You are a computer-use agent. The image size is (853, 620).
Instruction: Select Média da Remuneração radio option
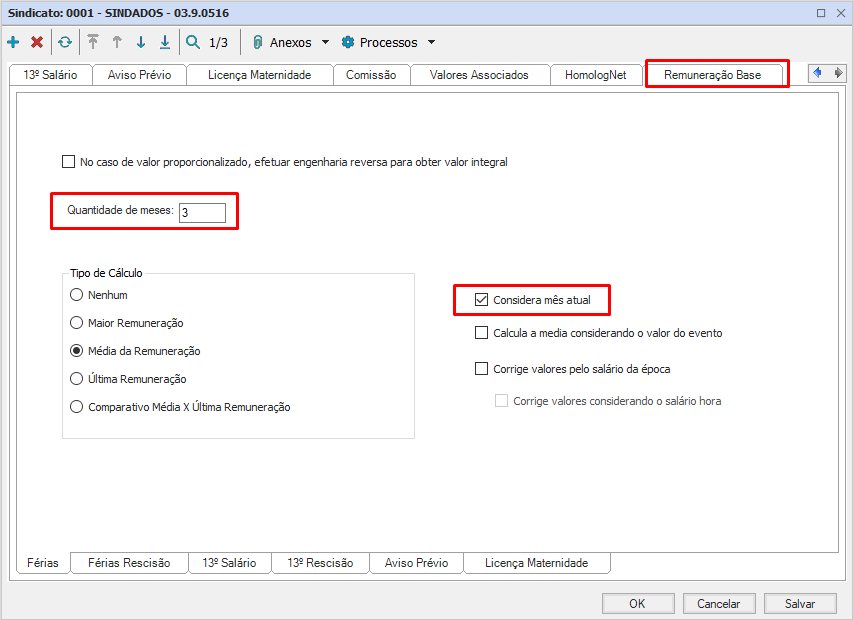click(76, 351)
